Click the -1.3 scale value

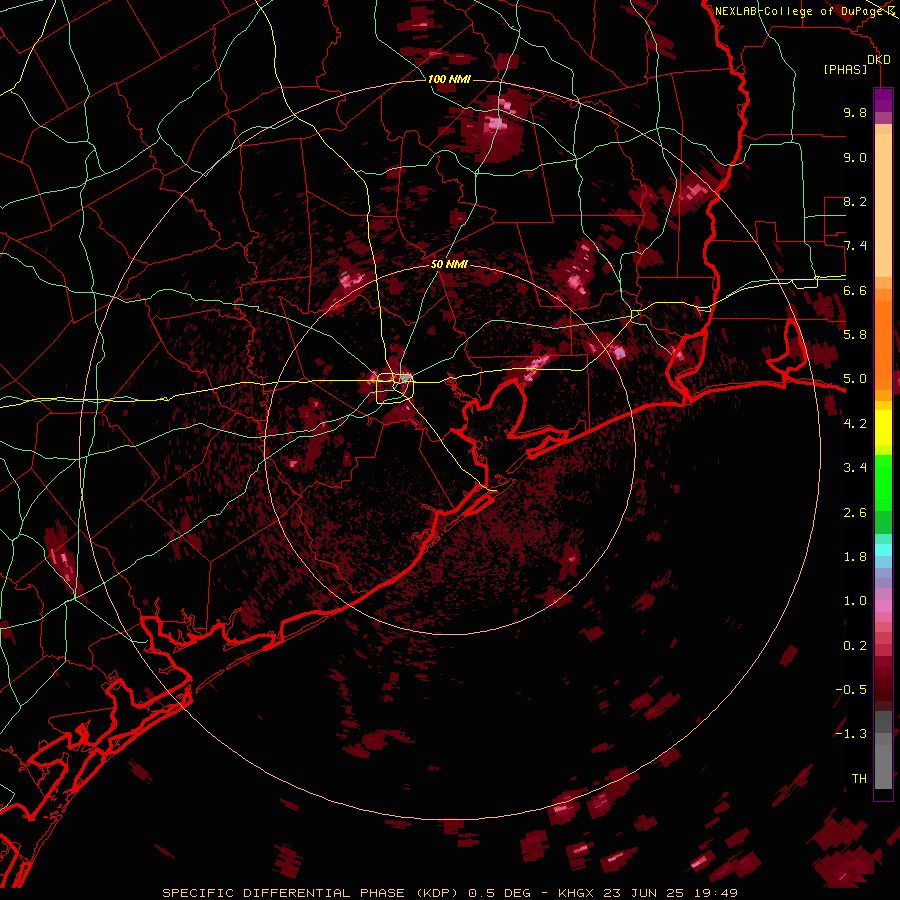coord(851,734)
